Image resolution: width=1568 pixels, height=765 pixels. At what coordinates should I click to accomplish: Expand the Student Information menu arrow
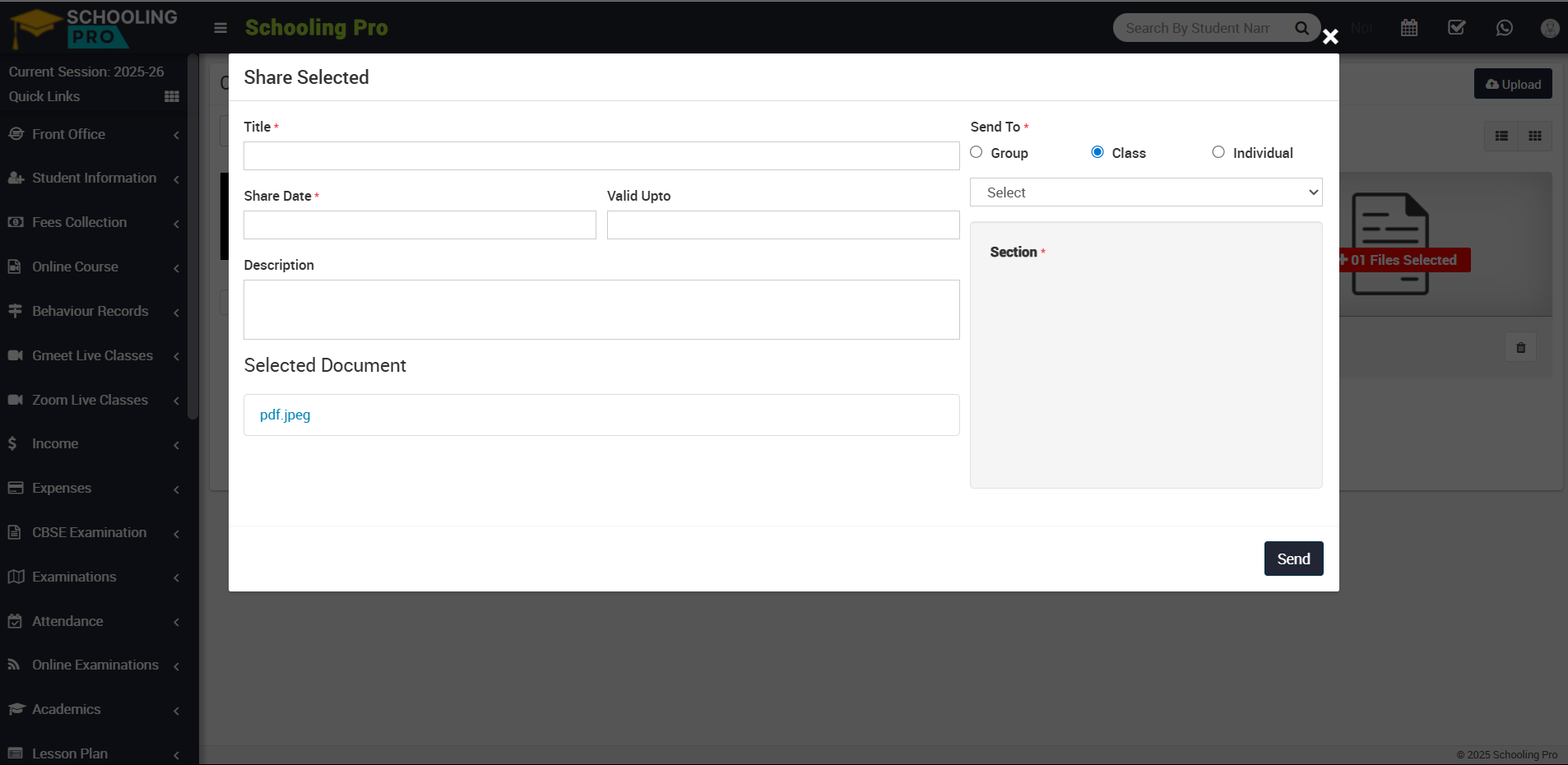pos(176,178)
